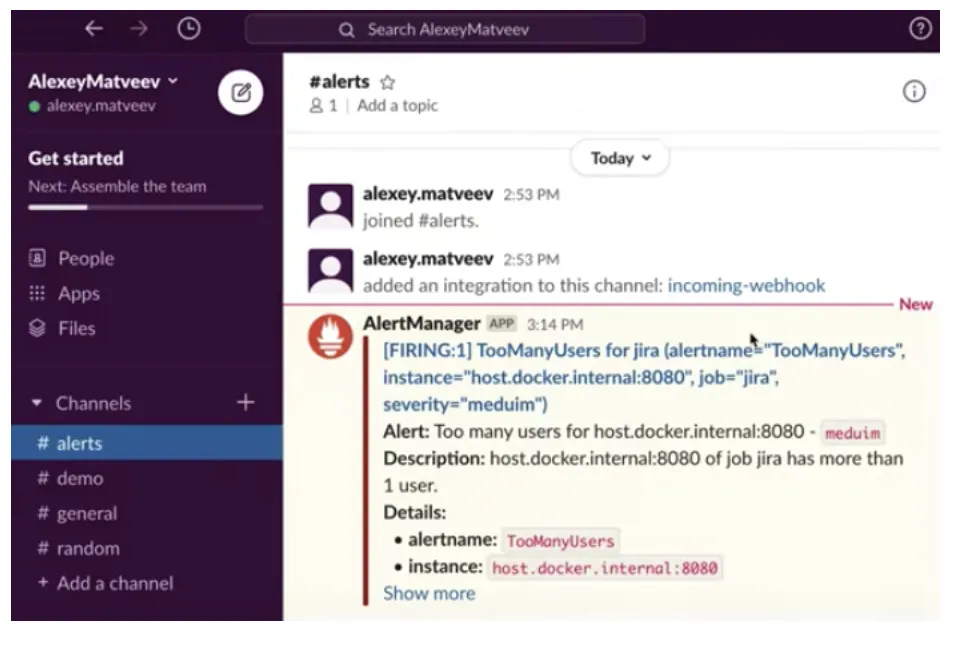Expand the alert with Show more

429,593
